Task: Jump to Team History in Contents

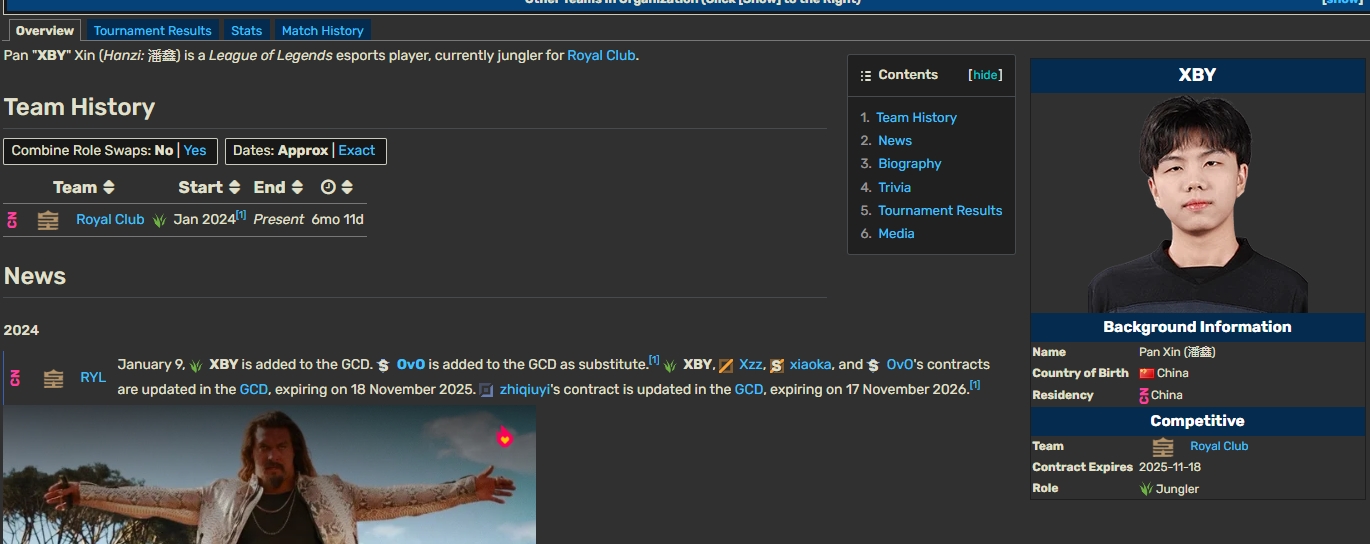Action: click(916, 117)
